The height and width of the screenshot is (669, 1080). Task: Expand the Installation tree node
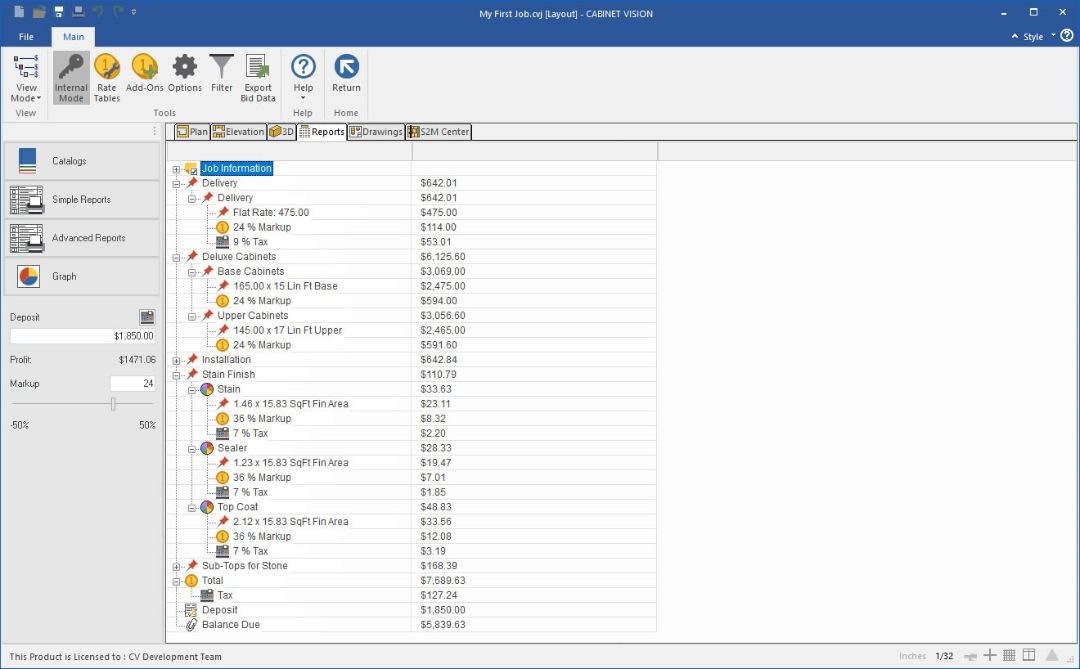(x=176, y=360)
